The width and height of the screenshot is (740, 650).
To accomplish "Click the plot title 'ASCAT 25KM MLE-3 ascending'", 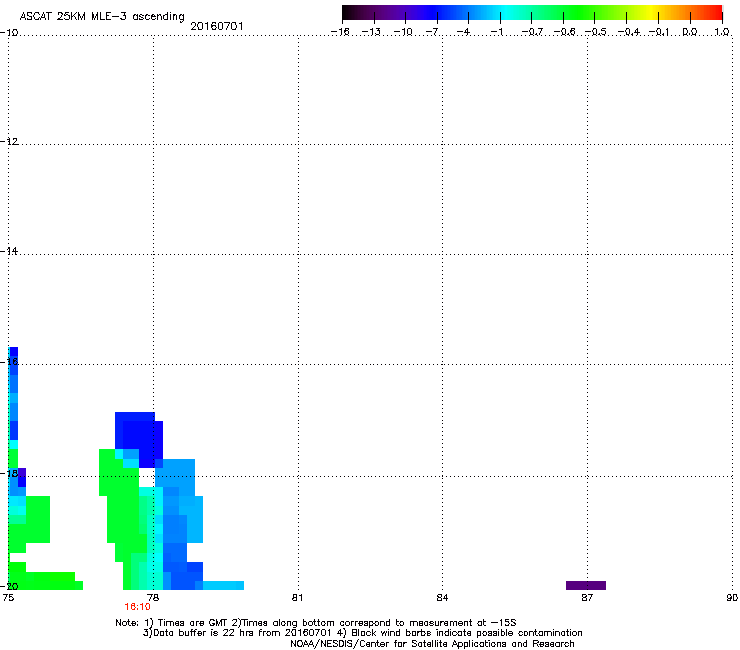I will [102, 16].
